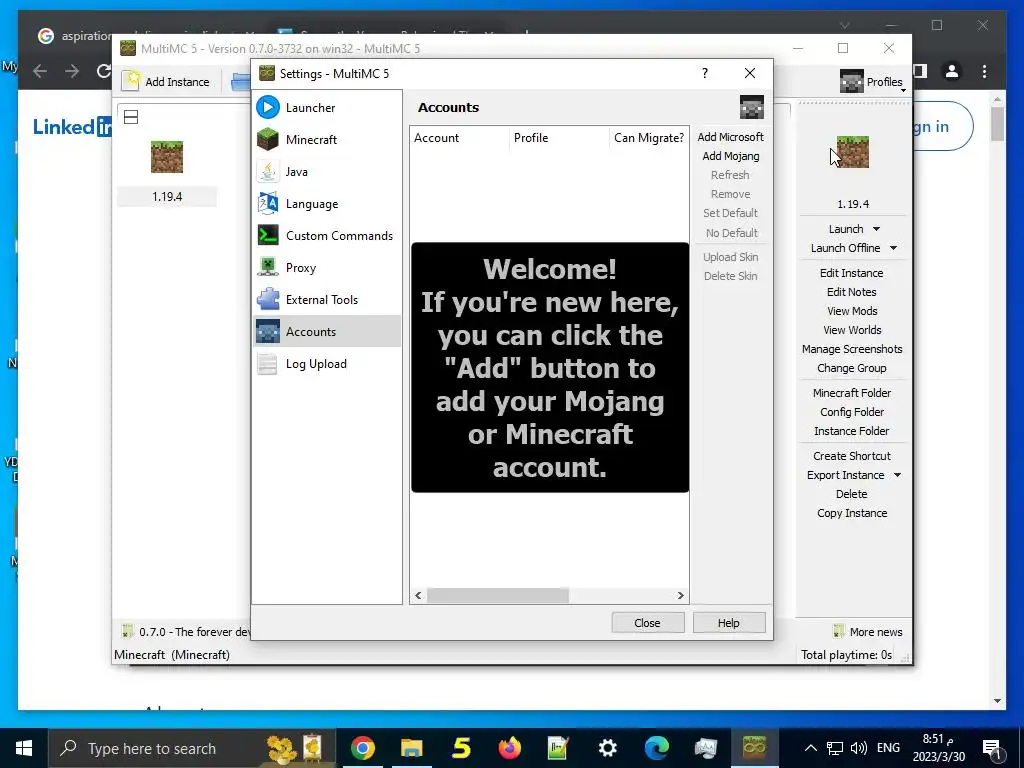Click the Windows Start button
This screenshot has height=768, width=1024.
click(24, 748)
